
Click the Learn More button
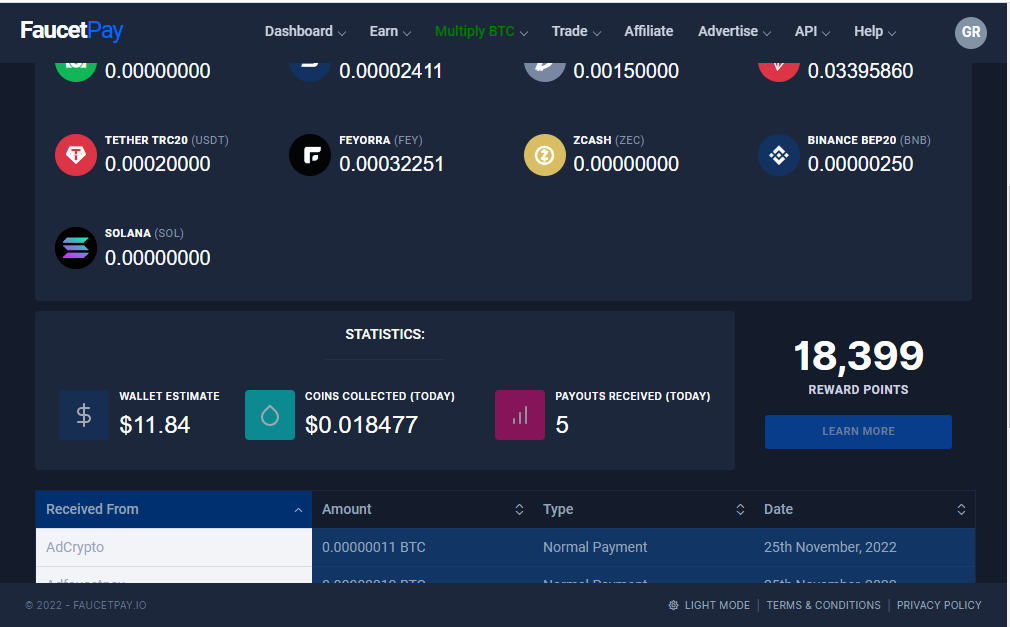(x=858, y=432)
